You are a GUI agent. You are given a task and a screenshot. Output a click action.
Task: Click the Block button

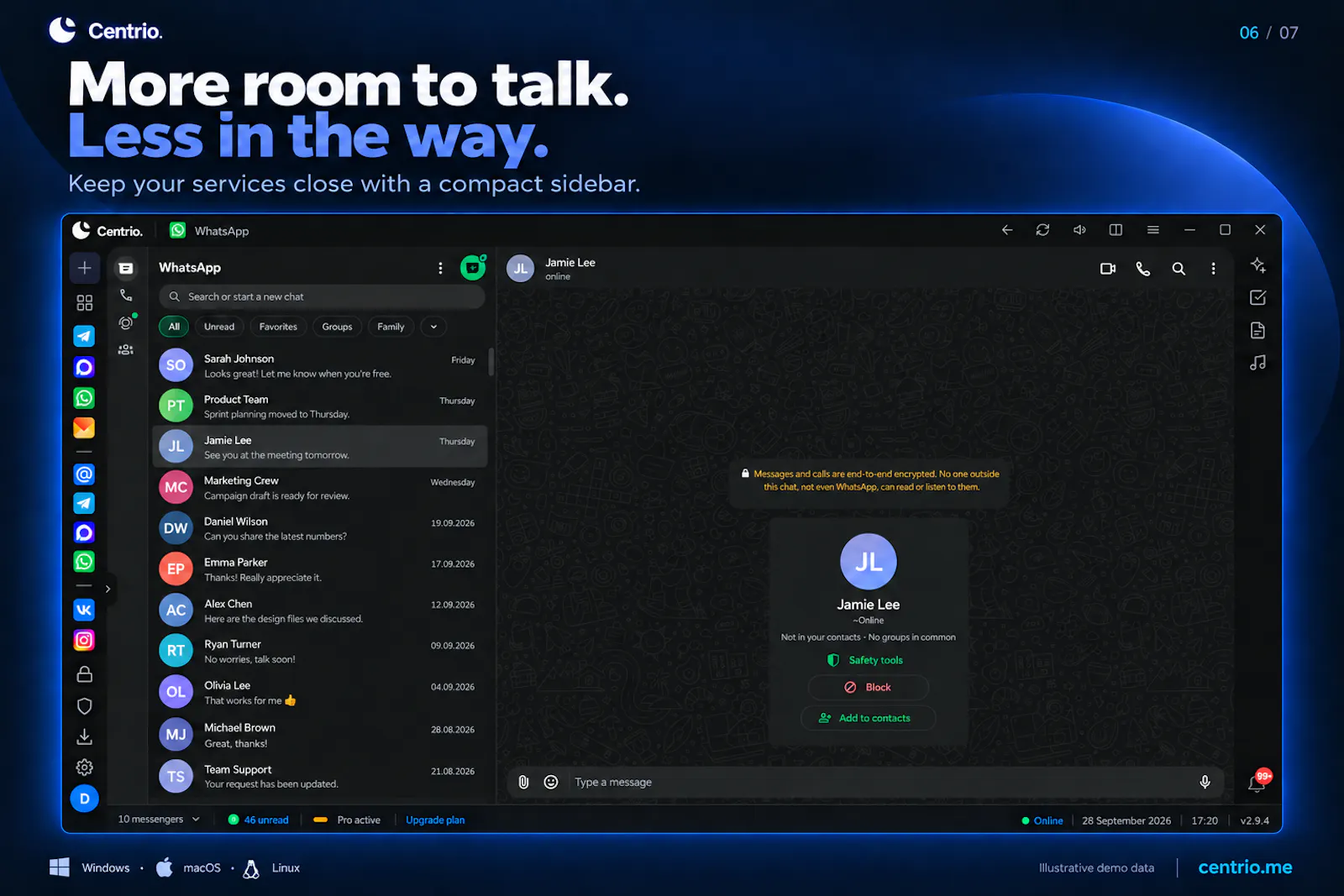pos(868,687)
